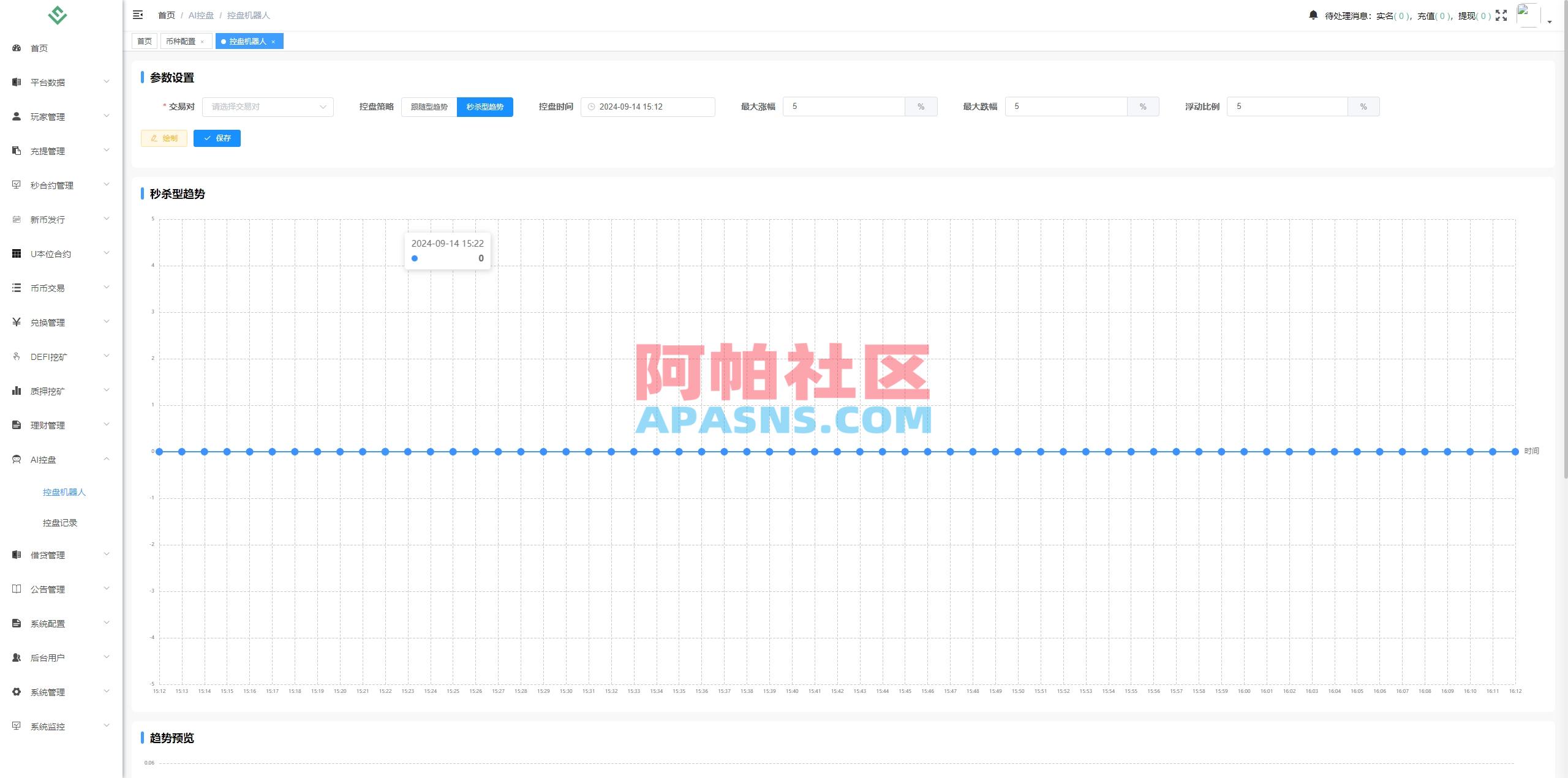Viewport: 1568px width, 778px height.
Task: Click the DEFI挖矿 mining icon
Action: tap(17, 356)
